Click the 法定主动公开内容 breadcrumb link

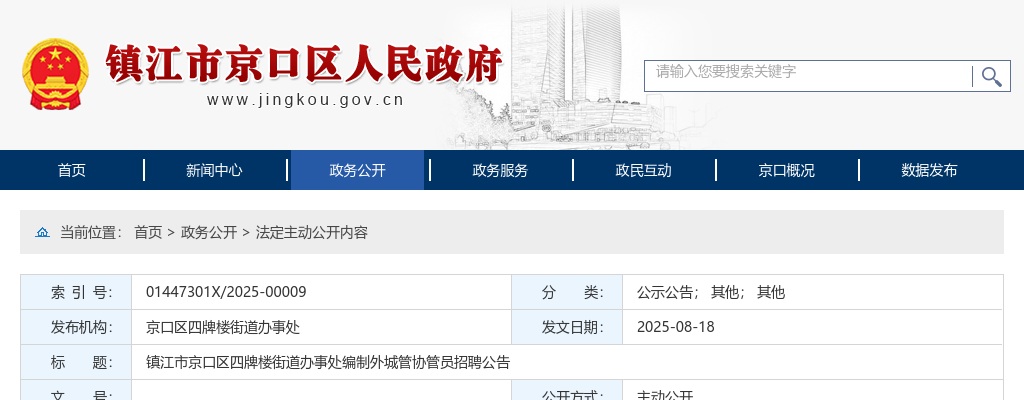pos(312,232)
